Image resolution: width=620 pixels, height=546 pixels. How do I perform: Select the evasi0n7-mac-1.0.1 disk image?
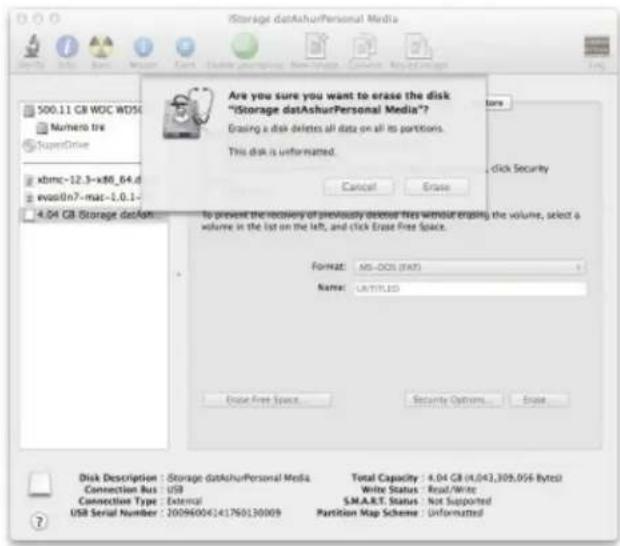[x=82, y=197]
